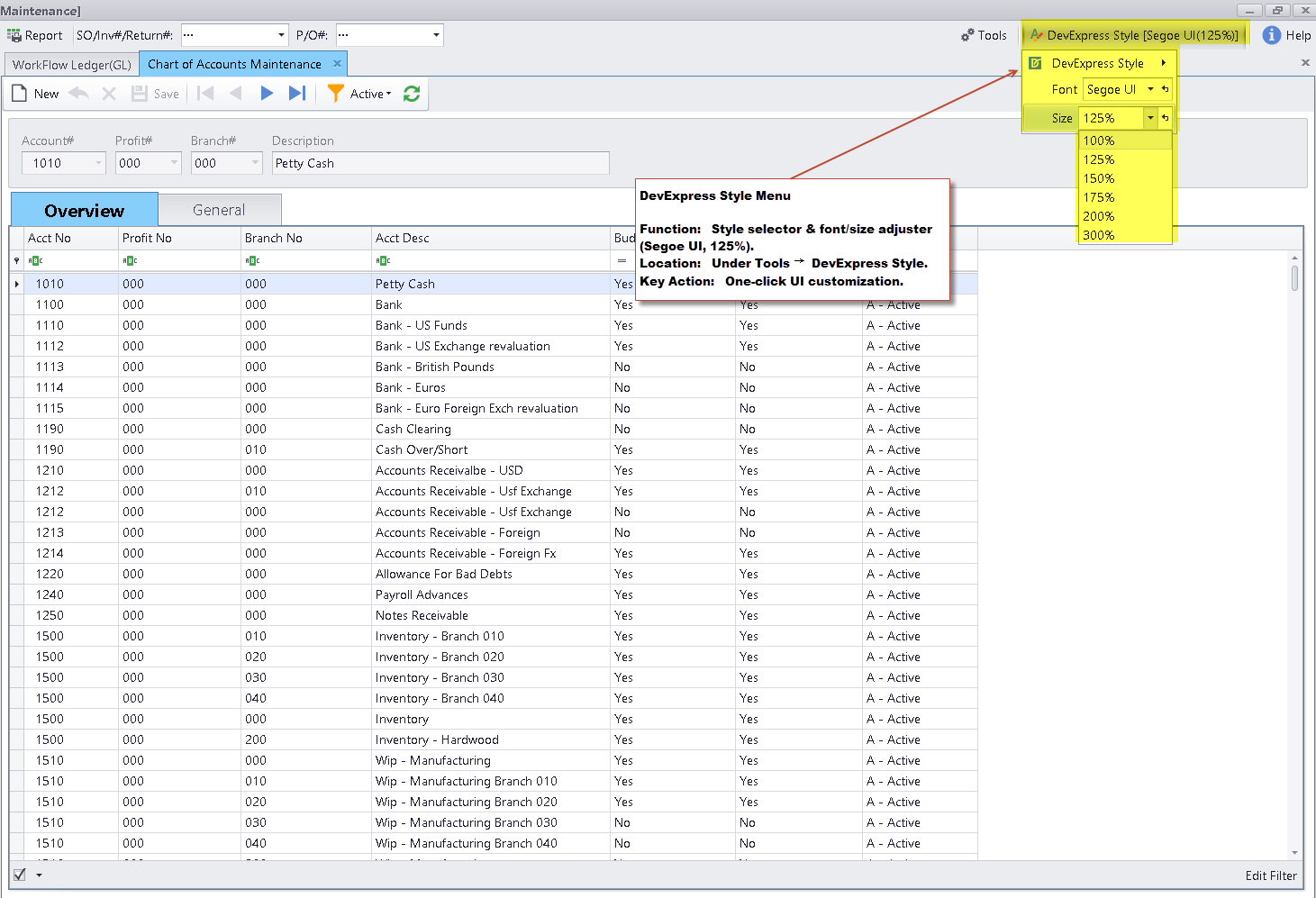Expand the P/O# dropdown
This screenshot has height=898, width=1316.
tap(436, 35)
